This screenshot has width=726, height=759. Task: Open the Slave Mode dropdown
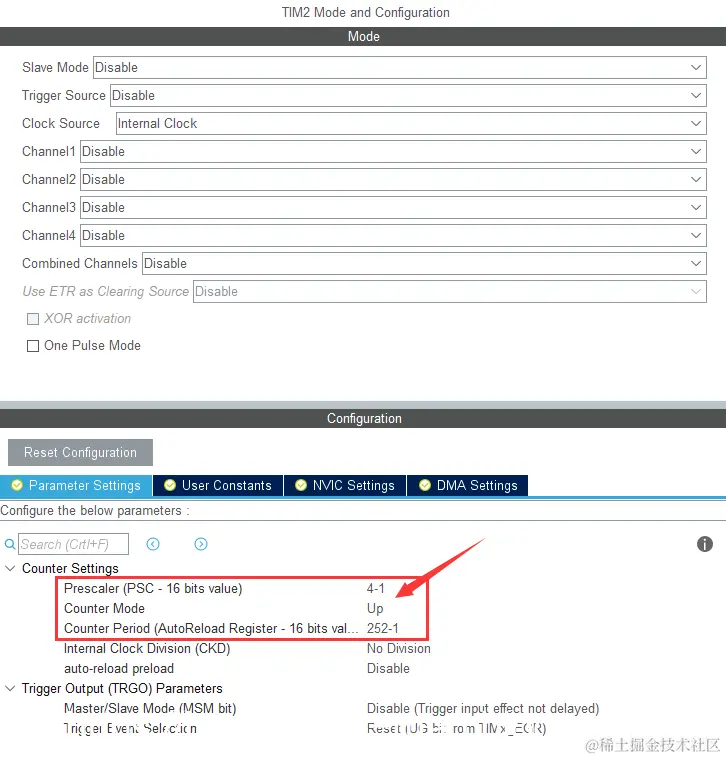point(400,67)
